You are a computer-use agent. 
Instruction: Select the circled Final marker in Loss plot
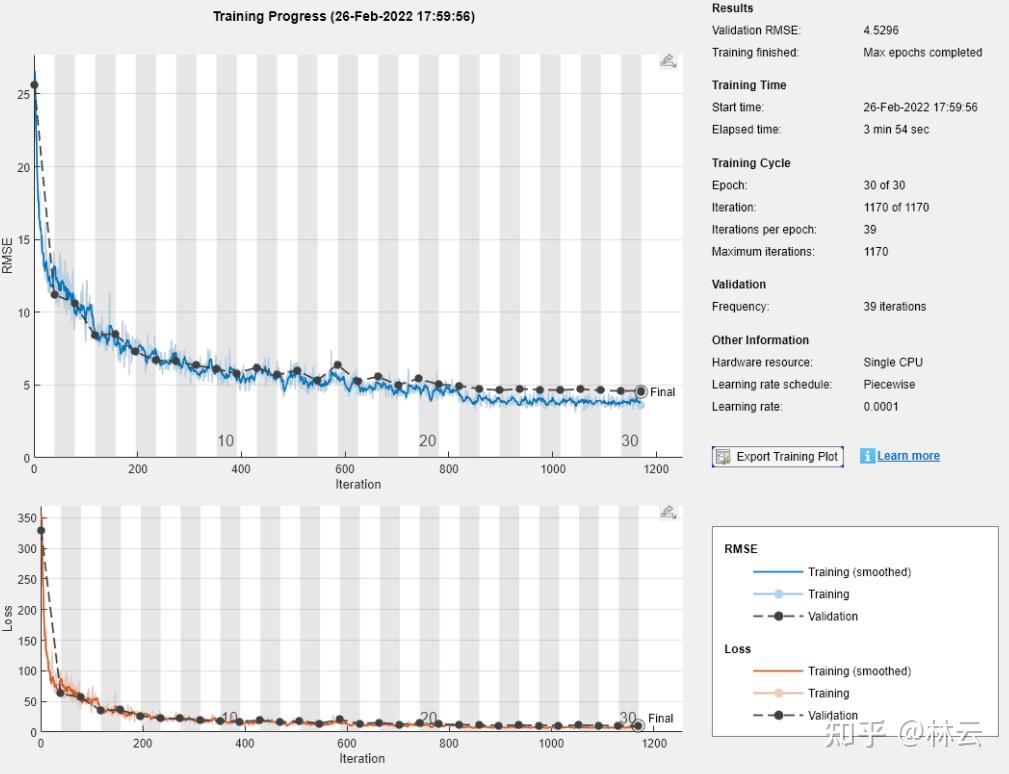(x=638, y=726)
